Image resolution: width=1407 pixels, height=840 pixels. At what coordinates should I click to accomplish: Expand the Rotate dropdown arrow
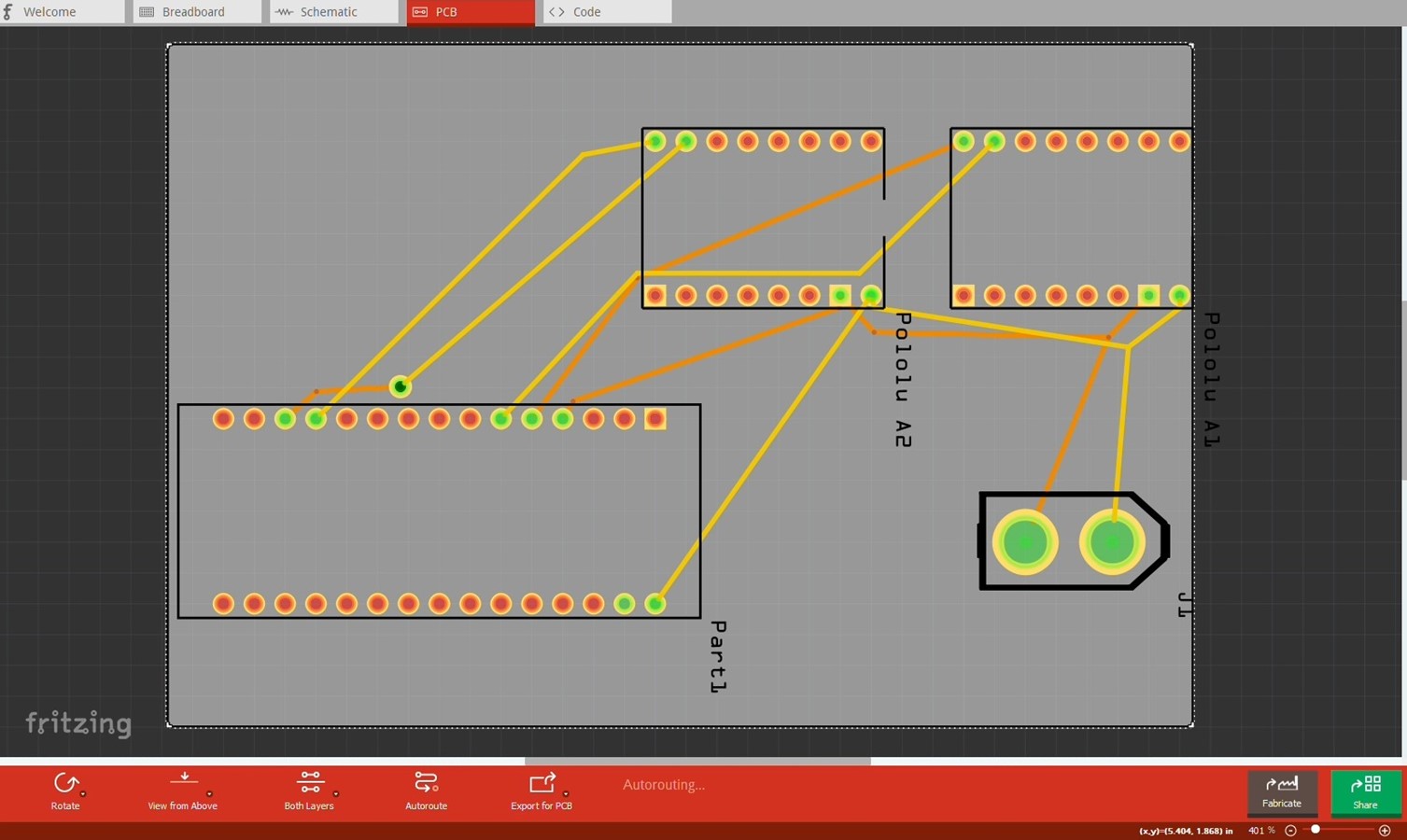pos(83,794)
